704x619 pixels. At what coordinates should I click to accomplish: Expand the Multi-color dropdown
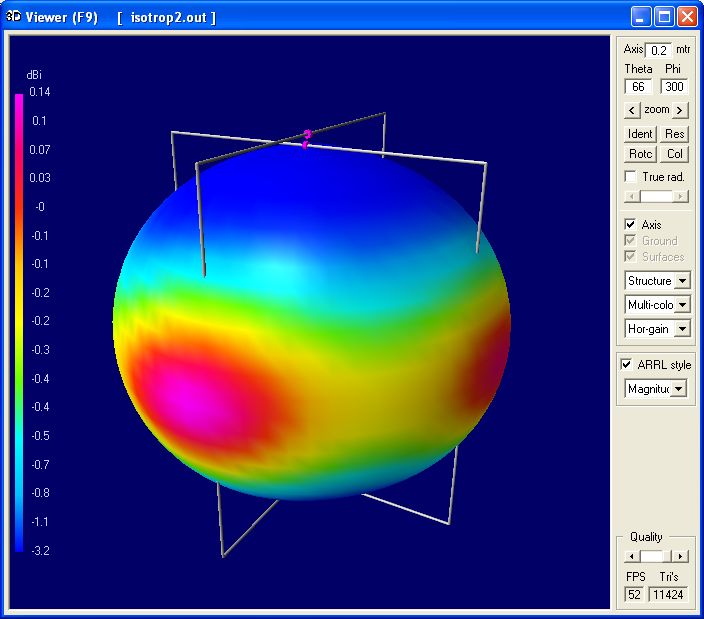(682, 305)
